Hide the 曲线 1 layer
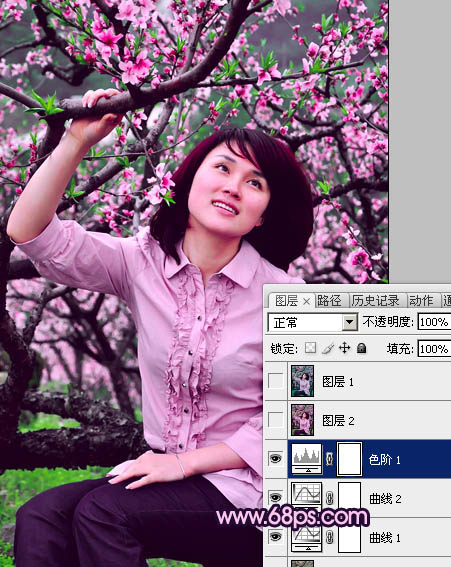 click(276, 537)
